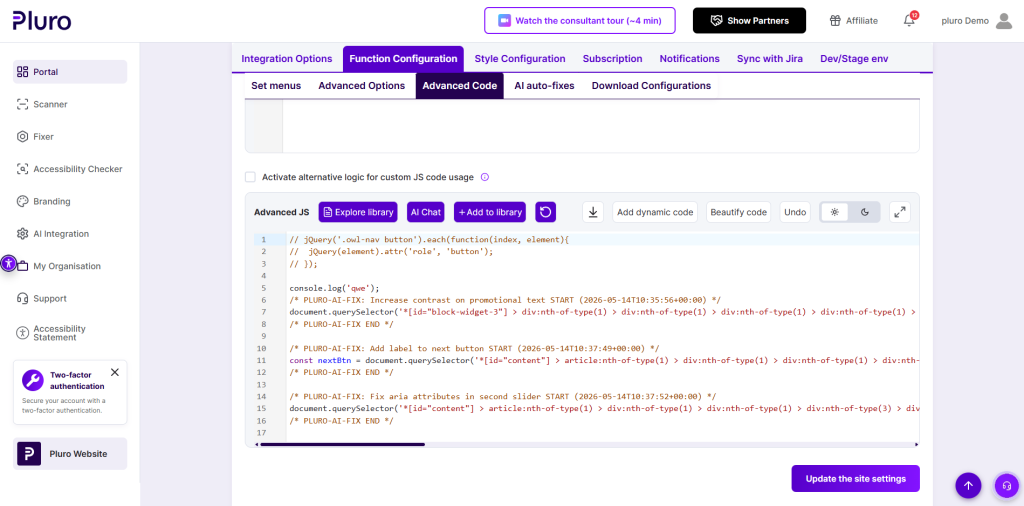1024x506 pixels.
Task: Open the Sync with Jira tab
Action: click(x=770, y=59)
